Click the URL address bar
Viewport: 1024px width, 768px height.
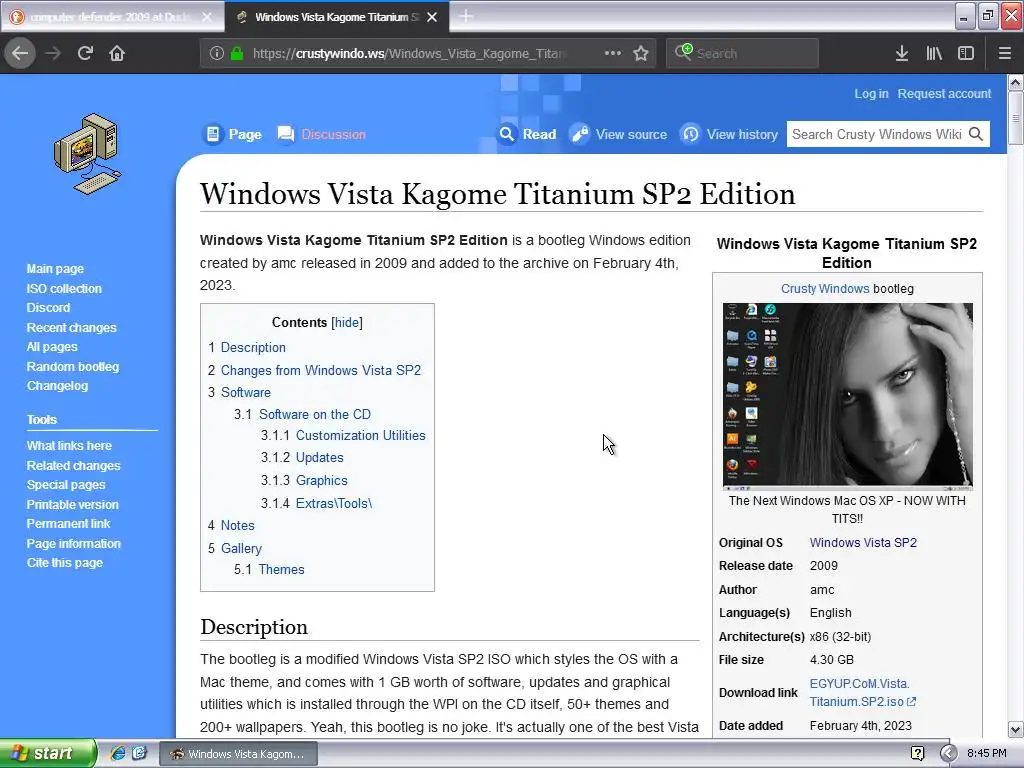(408, 54)
